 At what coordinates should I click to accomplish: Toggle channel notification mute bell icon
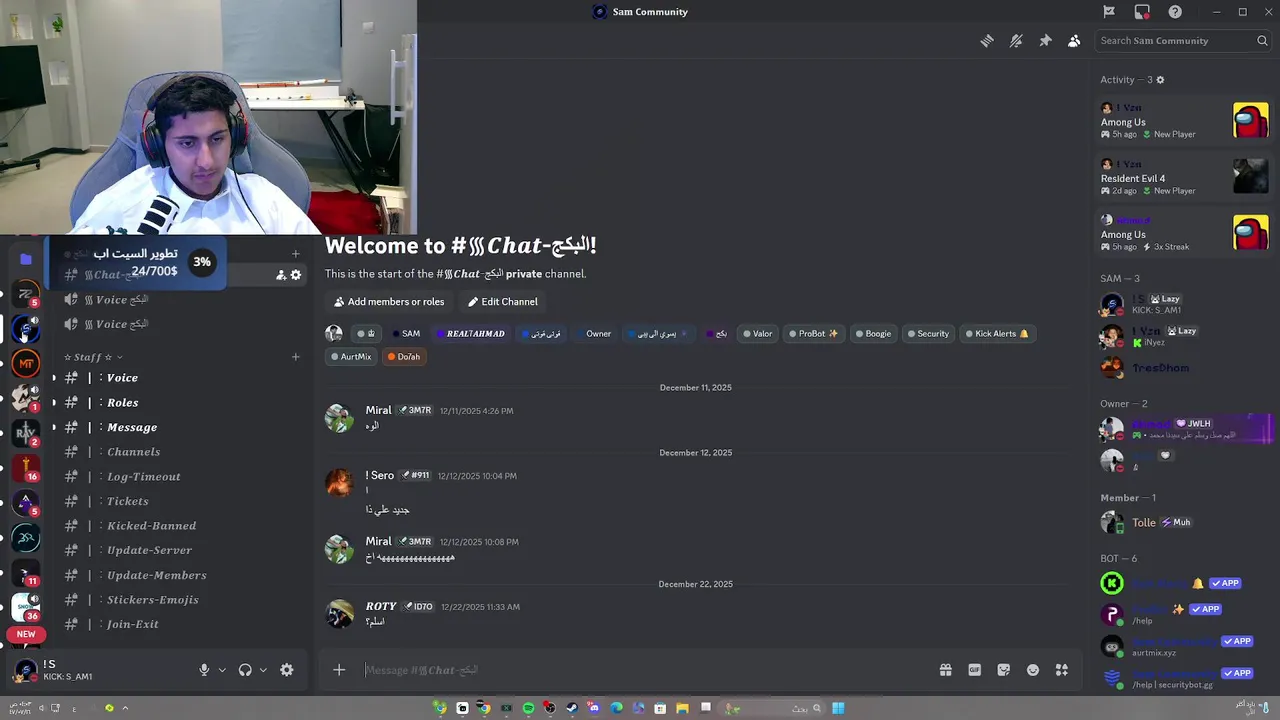coord(1016,41)
